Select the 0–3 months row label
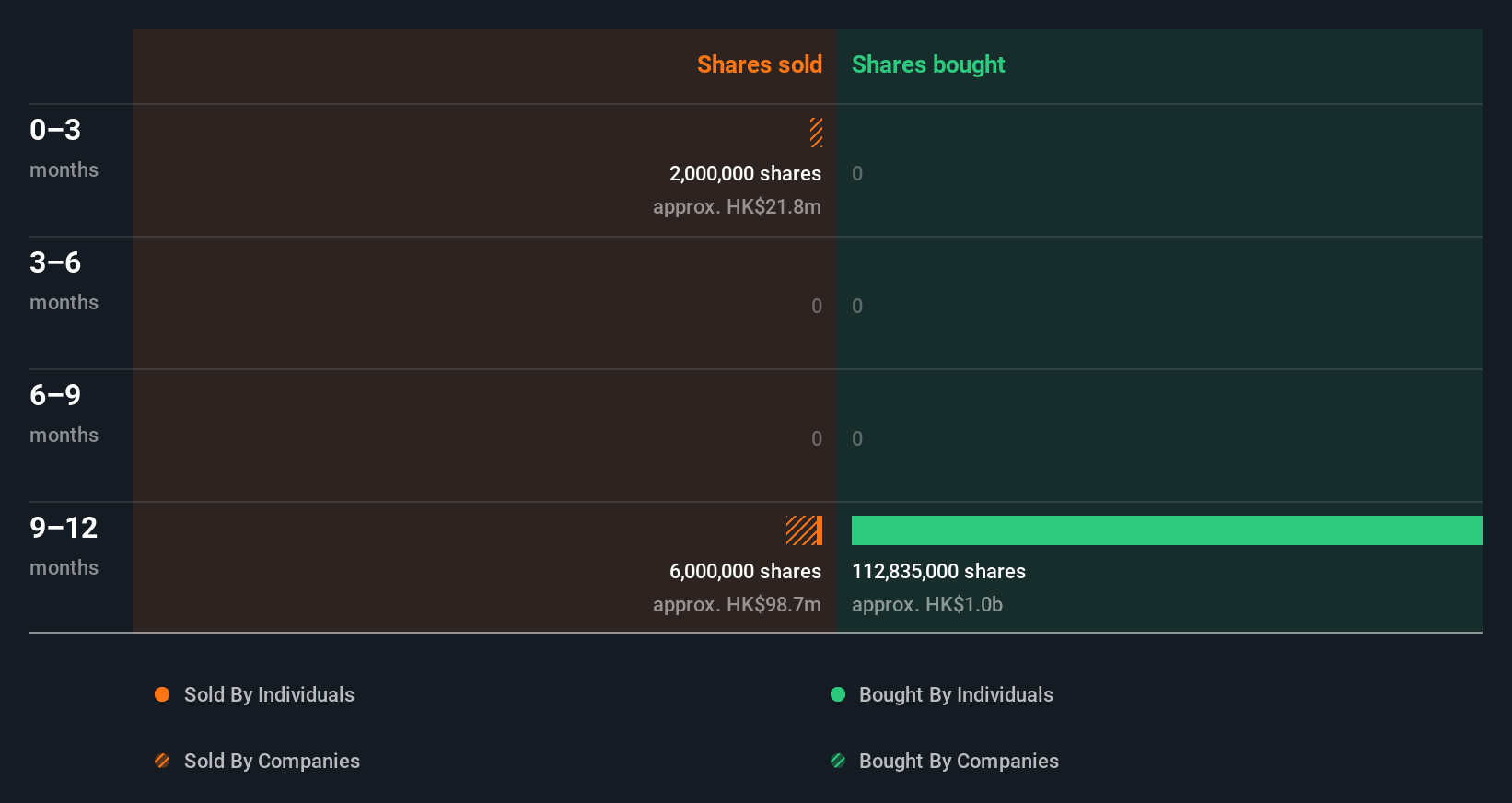 click(64, 147)
